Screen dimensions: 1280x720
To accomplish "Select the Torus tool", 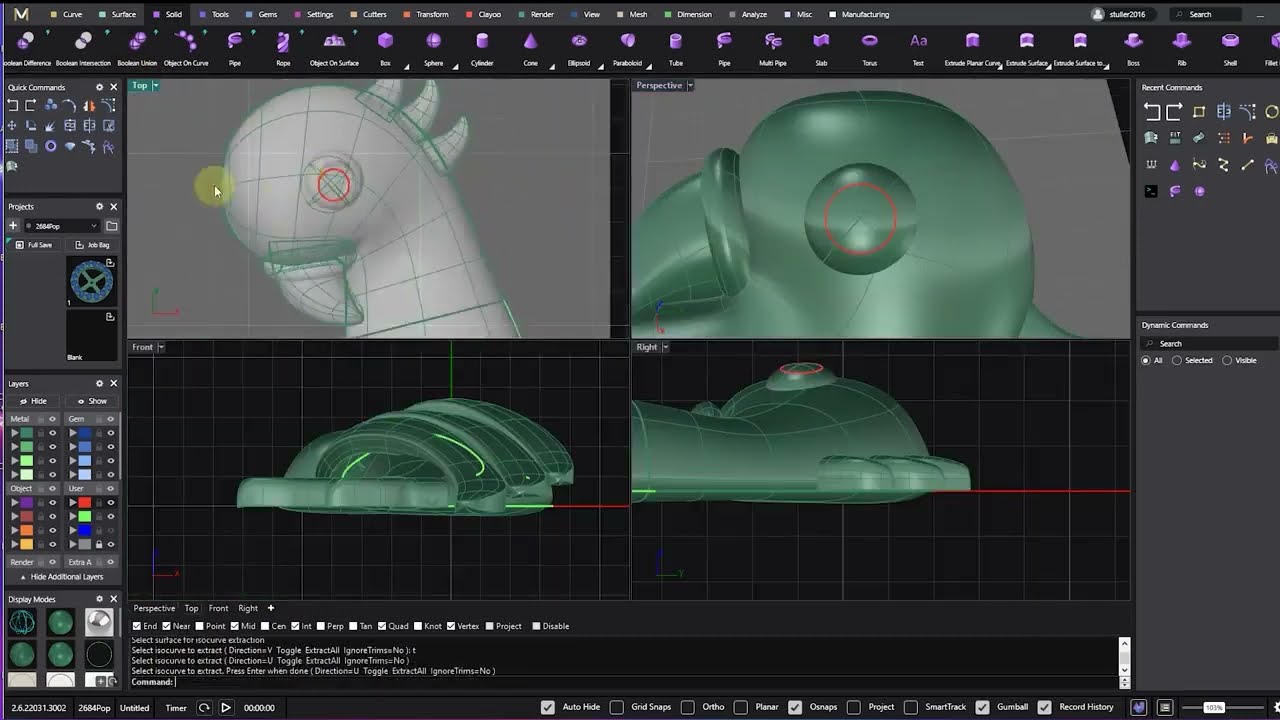I will (x=870, y=49).
